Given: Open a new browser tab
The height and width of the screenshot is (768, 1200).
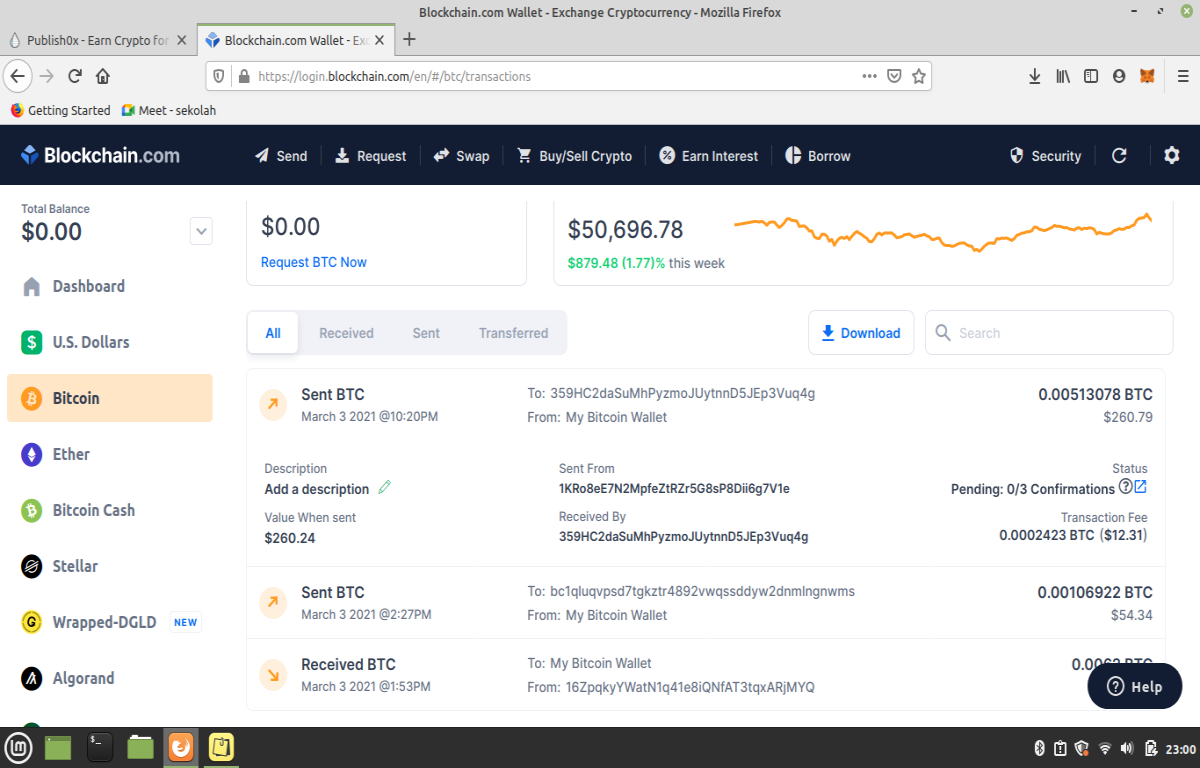Looking at the screenshot, I should [409, 40].
